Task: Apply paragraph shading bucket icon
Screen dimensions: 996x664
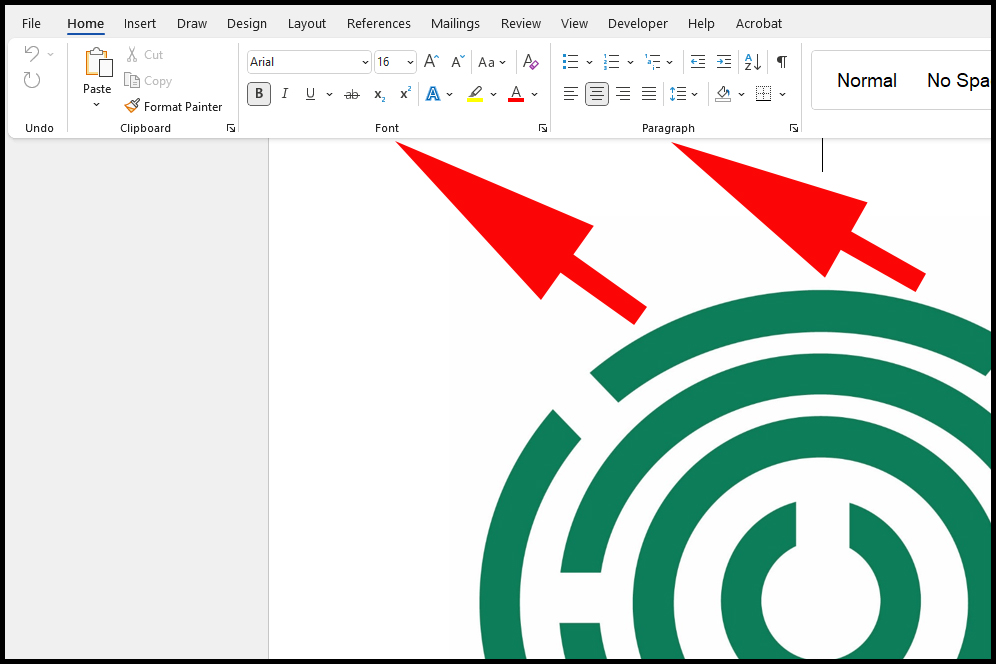Action: [x=723, y=94]
